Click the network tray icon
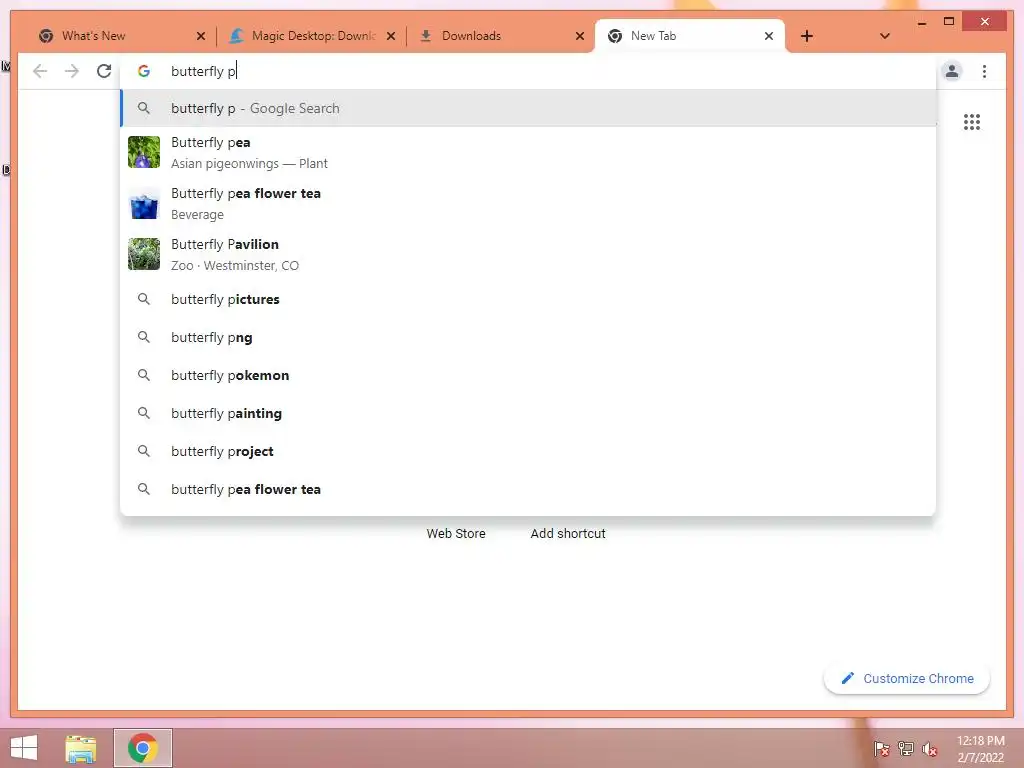The height and width of the screenshot is (768, 1024). [x=906, y=749]
